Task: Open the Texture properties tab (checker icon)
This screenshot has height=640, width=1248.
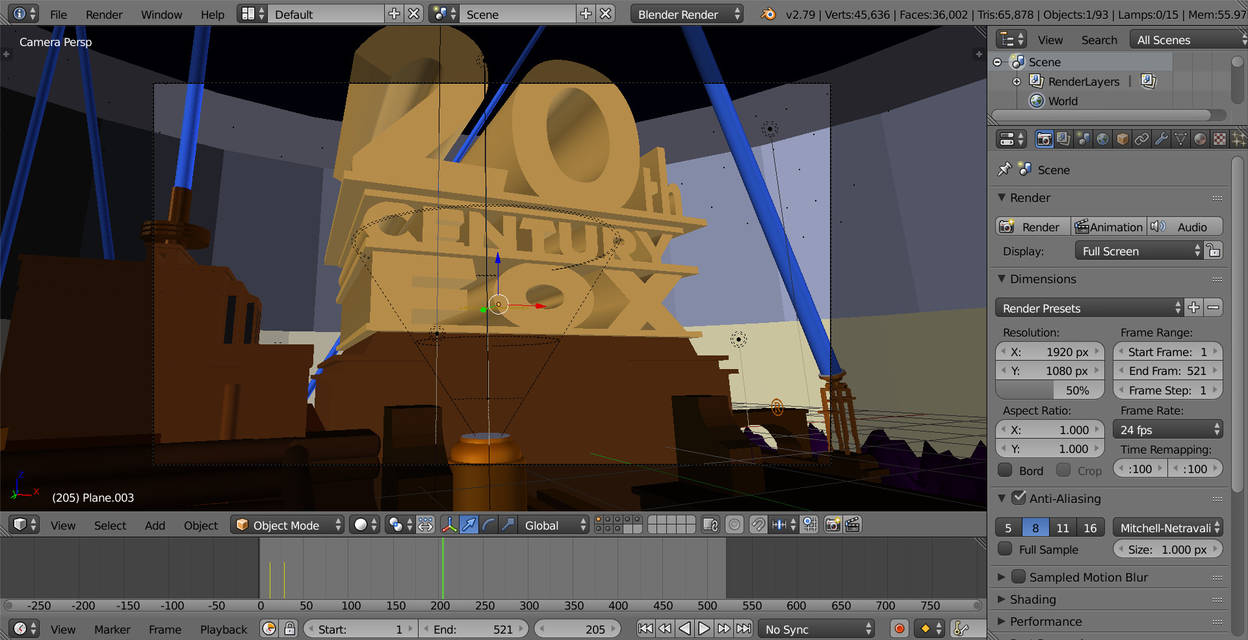Action: (1218, 139)
